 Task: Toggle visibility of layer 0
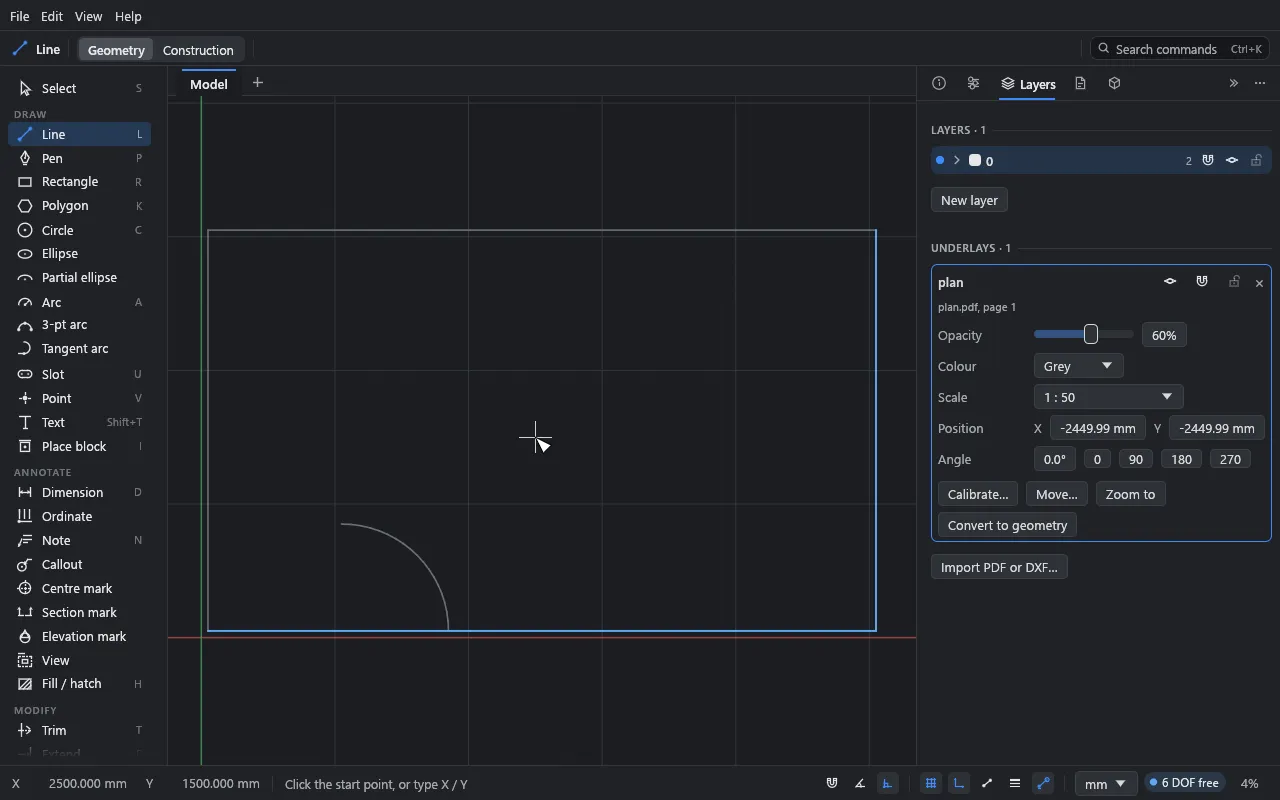click(x=1232, y=160)
